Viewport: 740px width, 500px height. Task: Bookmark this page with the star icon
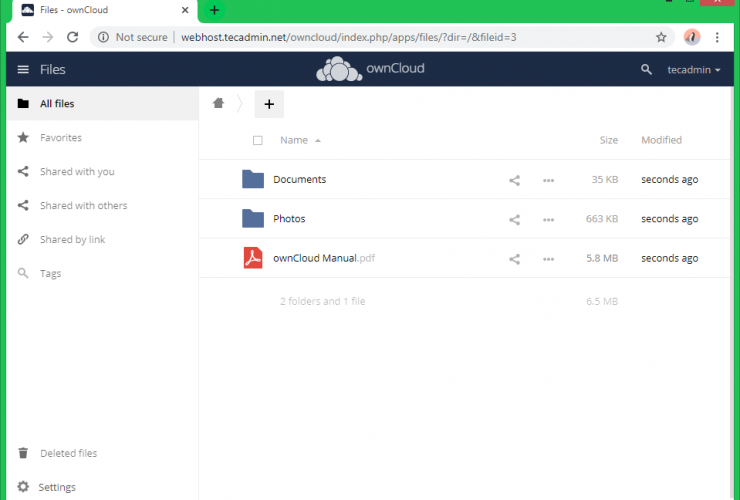pos(661,37)
